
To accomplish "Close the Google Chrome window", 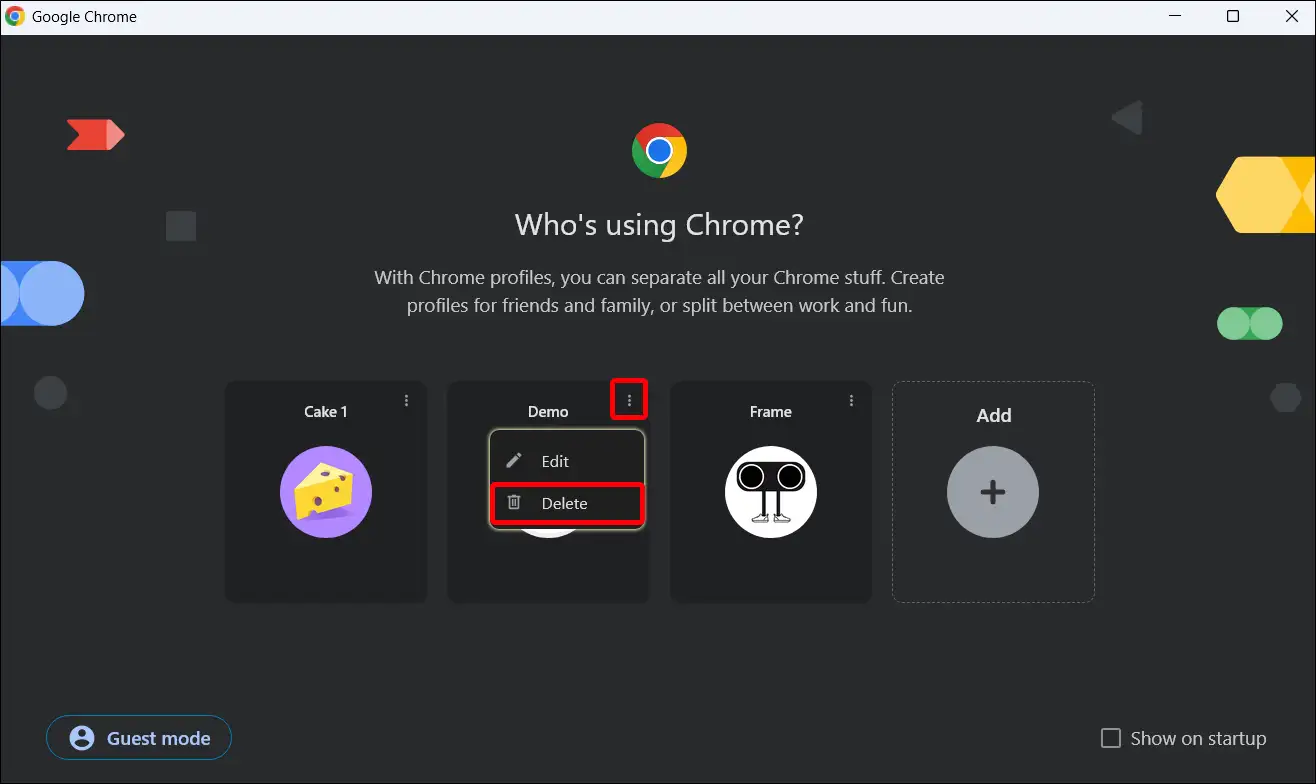I will click(x=1290, y=17).
